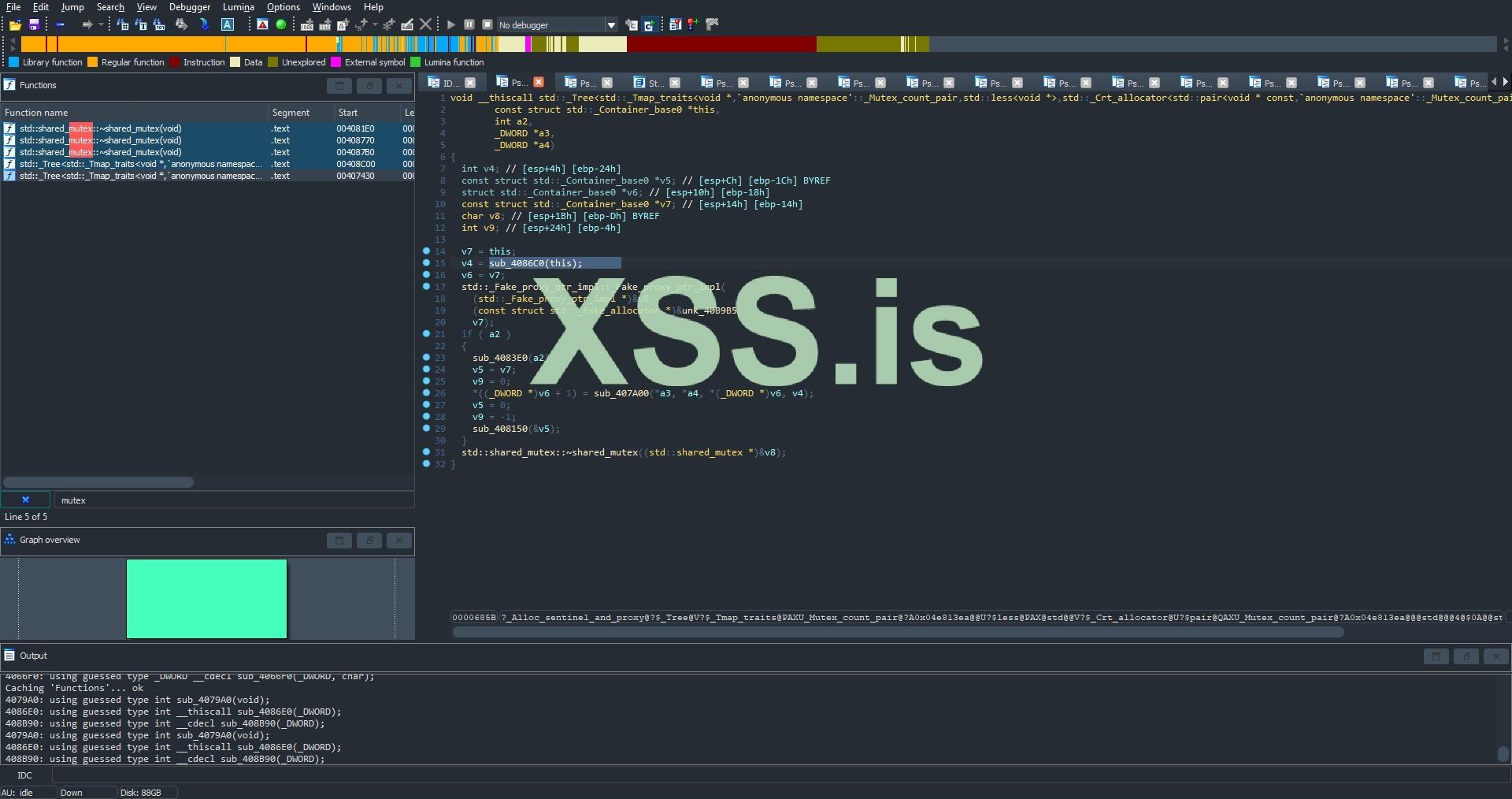Screen dimensions: 1512x799
Task: Click the blue down-arrow toolbar icon
Action: (x=205, y=25)
